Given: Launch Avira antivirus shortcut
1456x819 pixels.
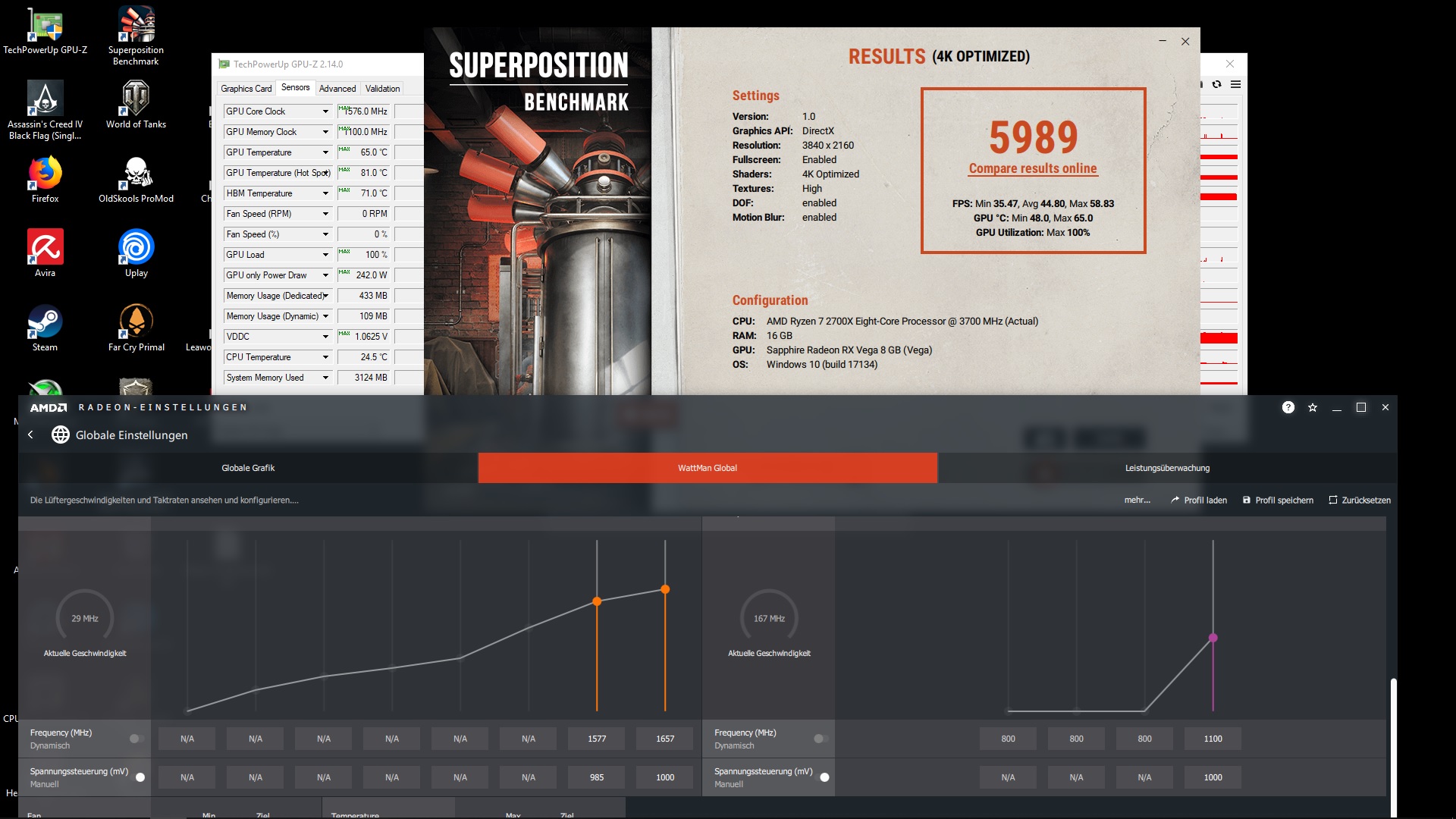Looking at the screenshot, I should click(45, 253).
